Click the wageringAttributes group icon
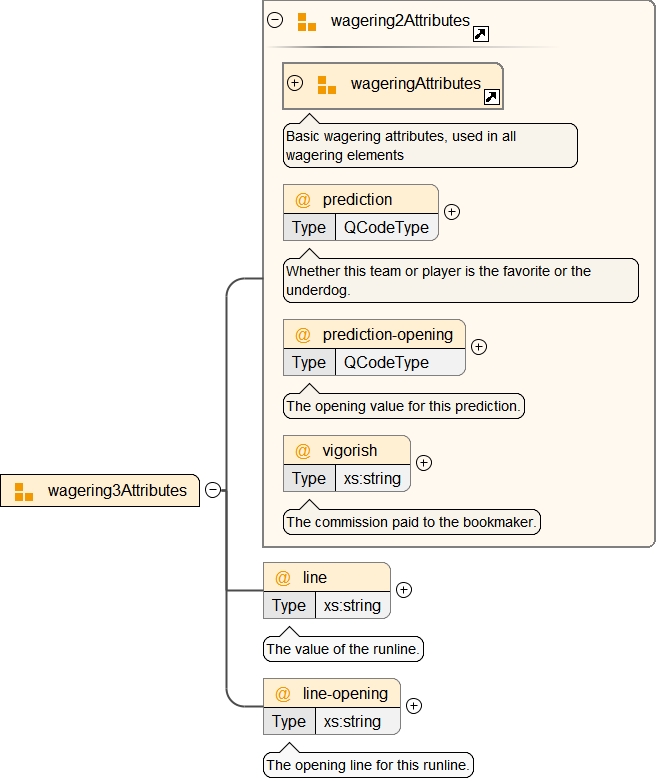The height and width of the screenshot is (781, 657). (x=327, y=85)
